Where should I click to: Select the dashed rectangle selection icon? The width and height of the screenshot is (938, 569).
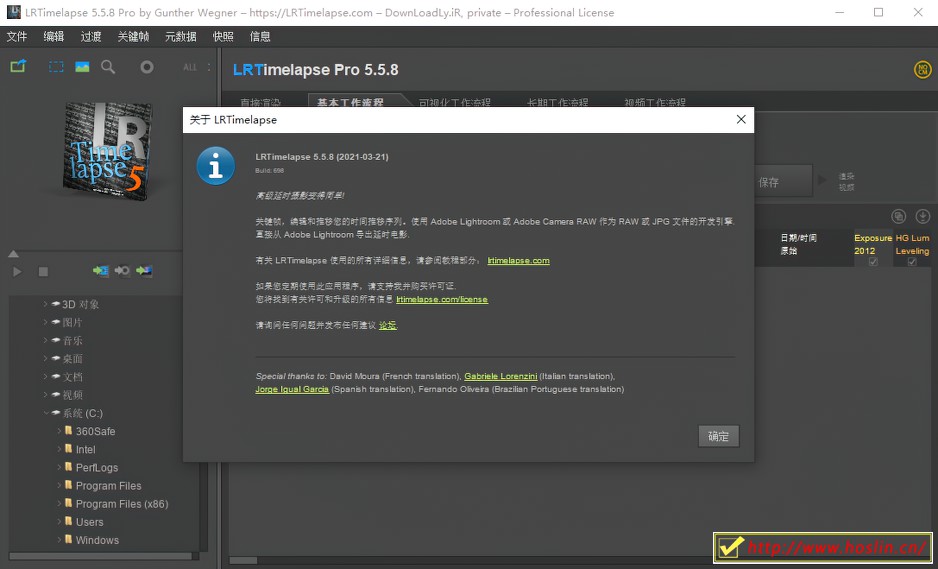pos(56,67)
